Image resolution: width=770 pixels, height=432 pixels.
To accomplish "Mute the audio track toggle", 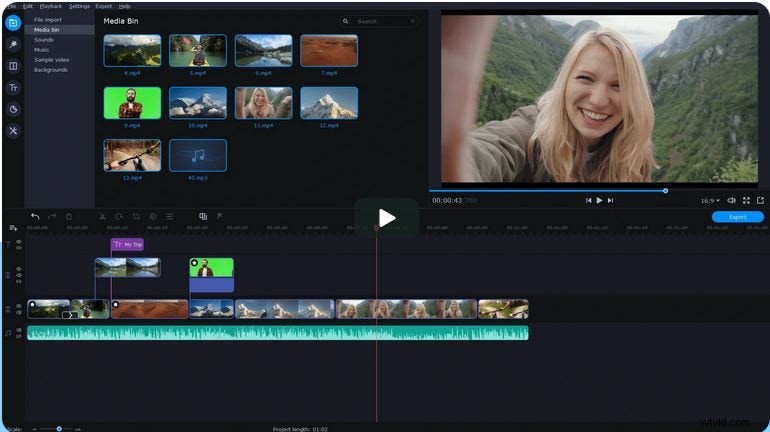I will 18,332.
